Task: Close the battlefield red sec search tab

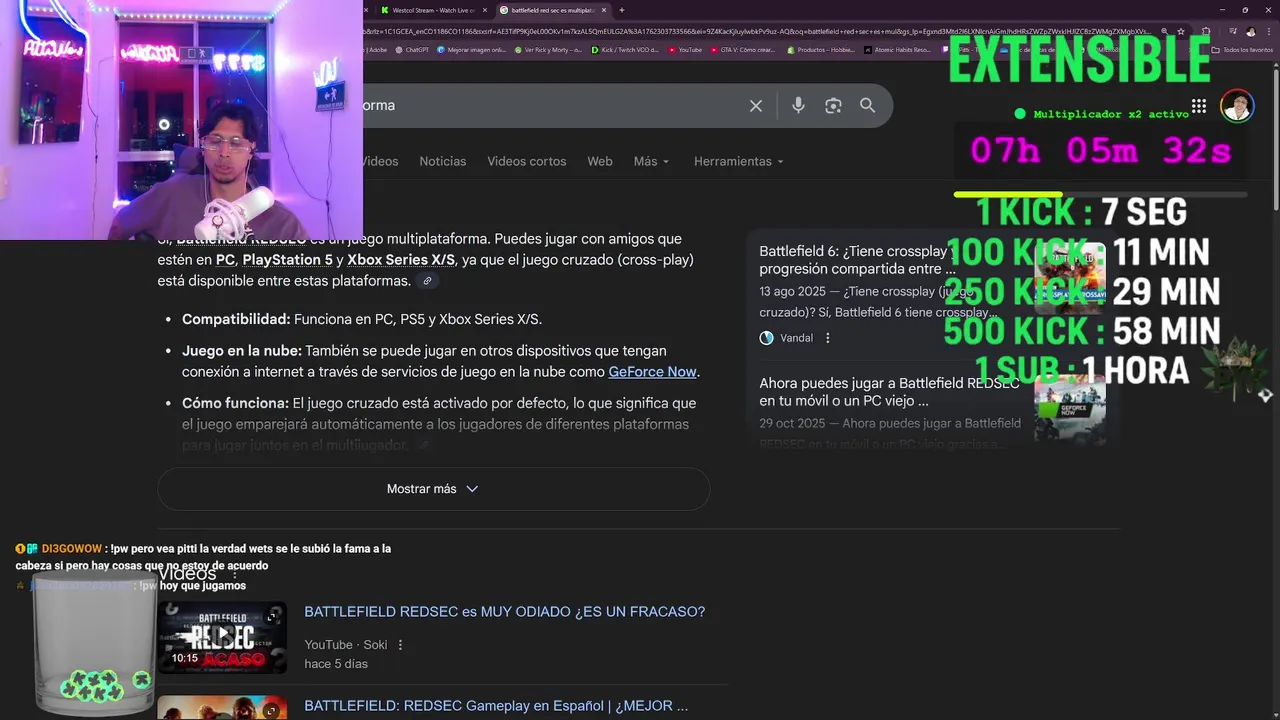Action: (604, 10)
